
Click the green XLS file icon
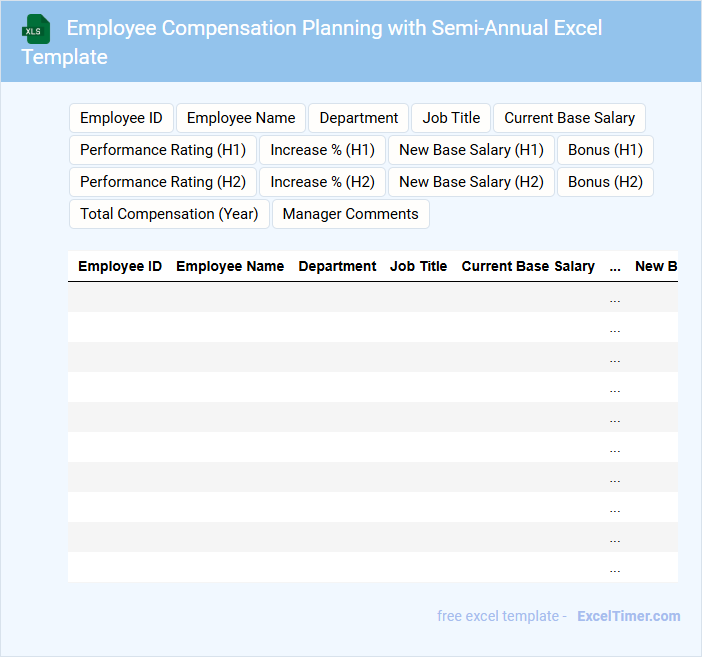click(36, 29)
